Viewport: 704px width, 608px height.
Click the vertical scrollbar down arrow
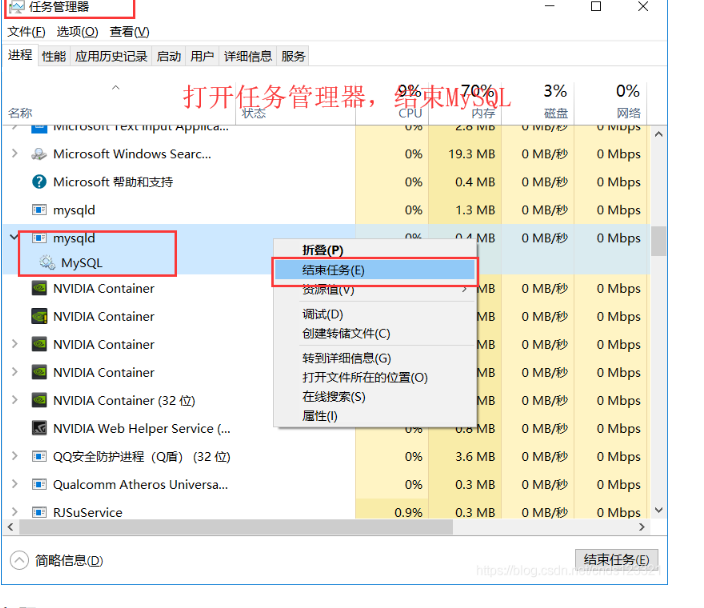point(659,510)
